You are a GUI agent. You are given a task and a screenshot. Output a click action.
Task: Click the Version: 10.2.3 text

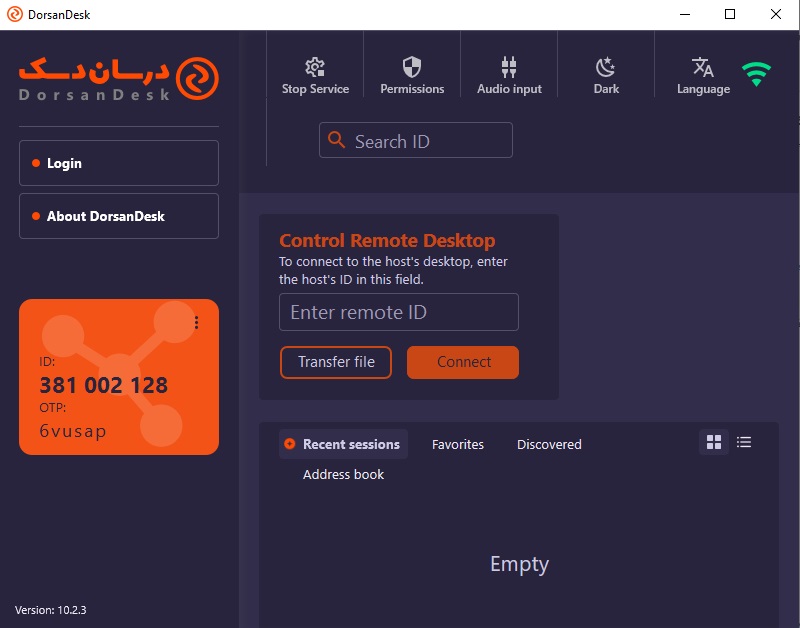[x=51, y=610]
